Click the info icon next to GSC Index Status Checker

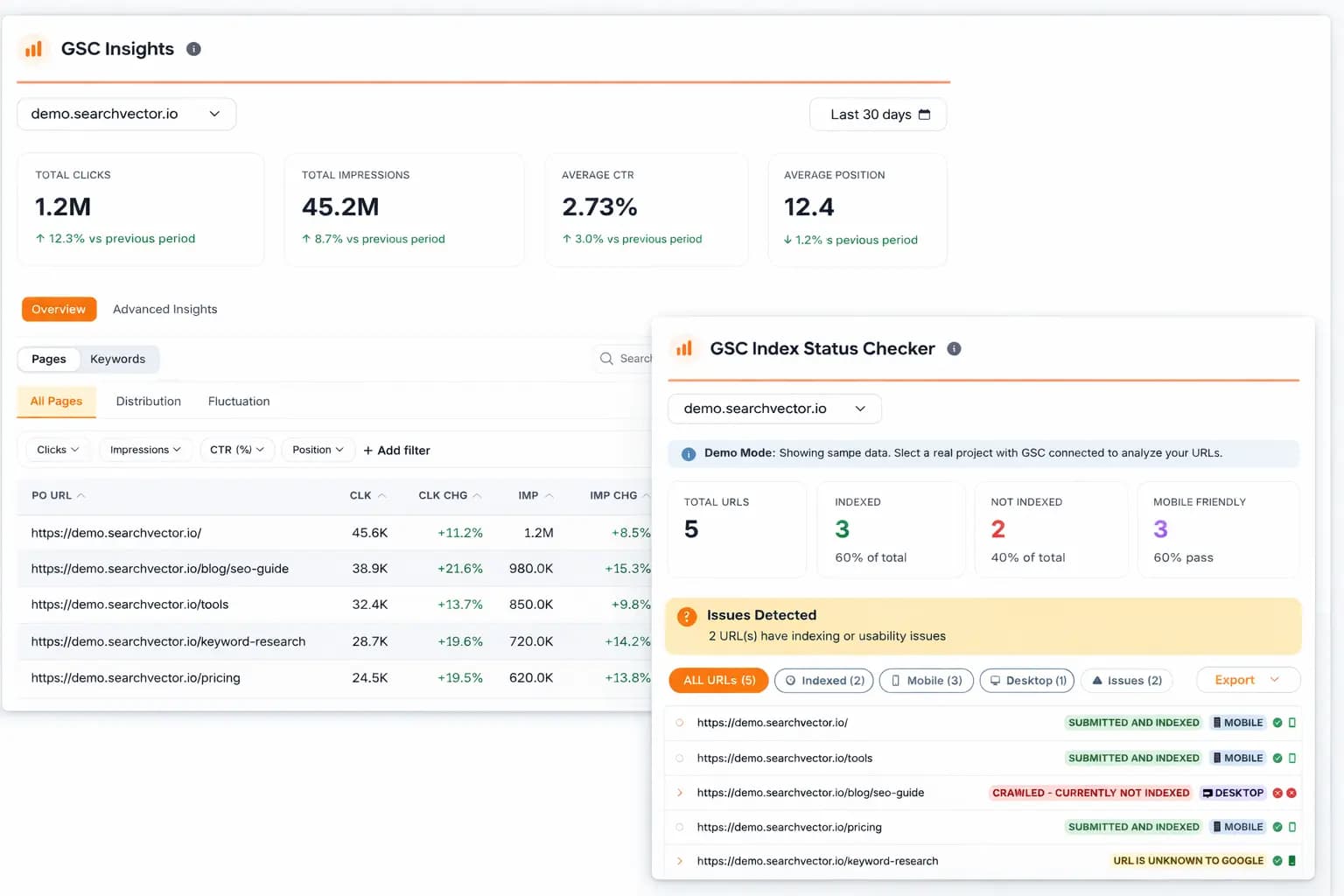[954, 348]
